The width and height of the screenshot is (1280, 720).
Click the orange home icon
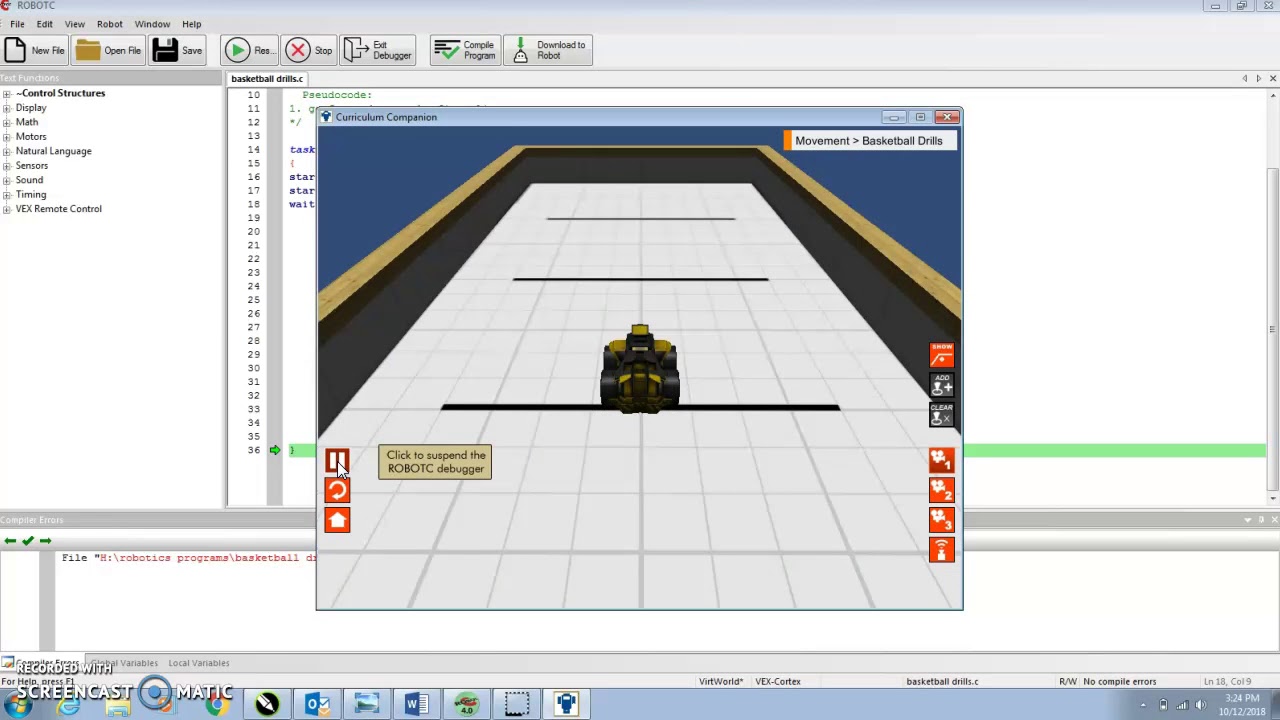(337, 520)
